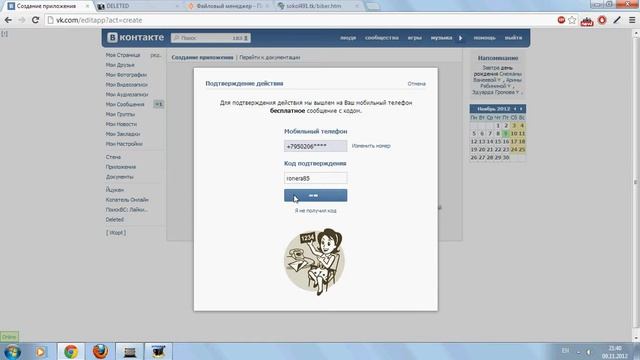640x360 pixels.
Task: Switch to the Создание приложения tab
Action: click(48, 6)
